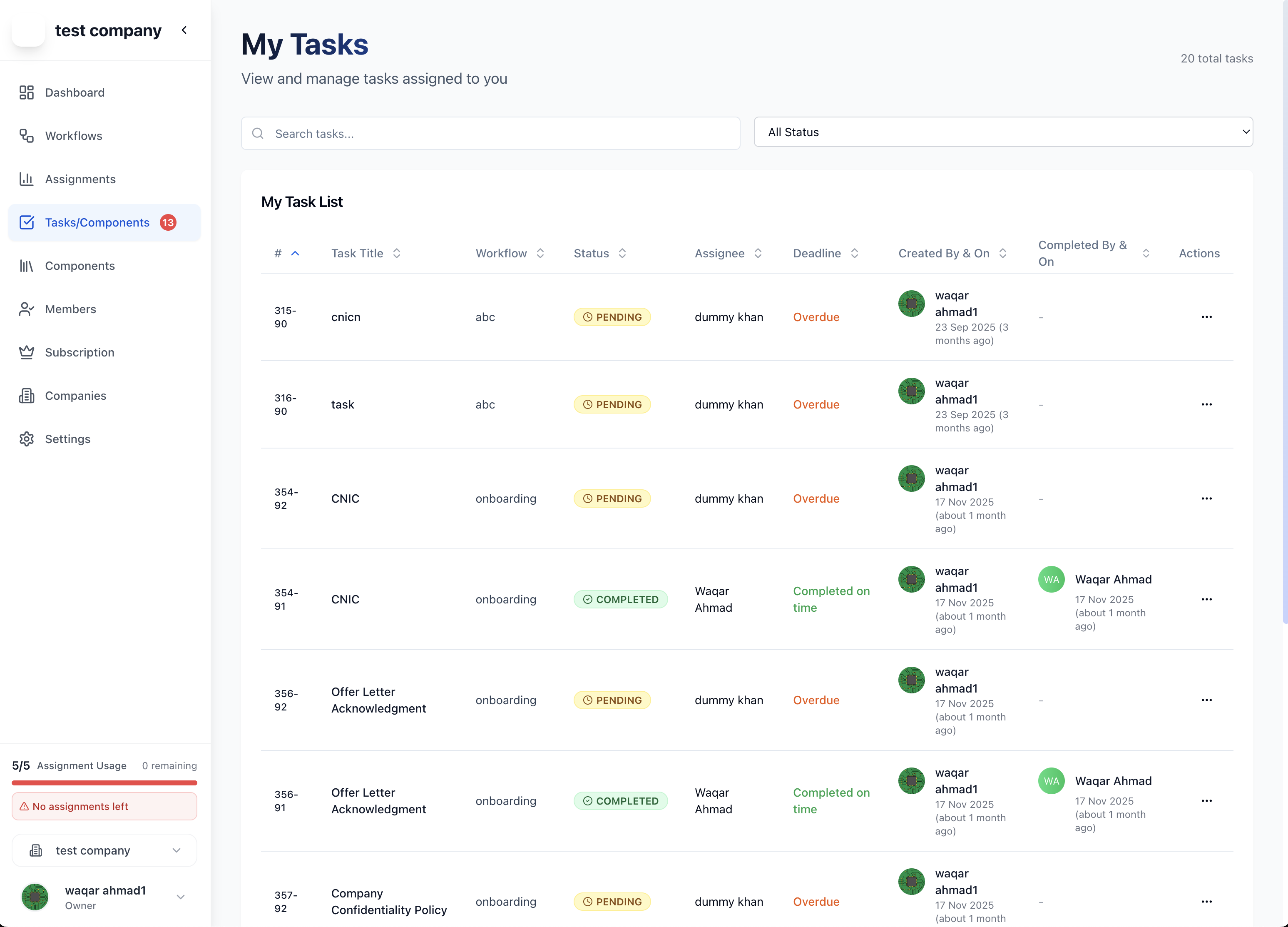The image size is (1288, 927).
Task: Click the Assignment Usage progress bar
Action: [104, 783]
